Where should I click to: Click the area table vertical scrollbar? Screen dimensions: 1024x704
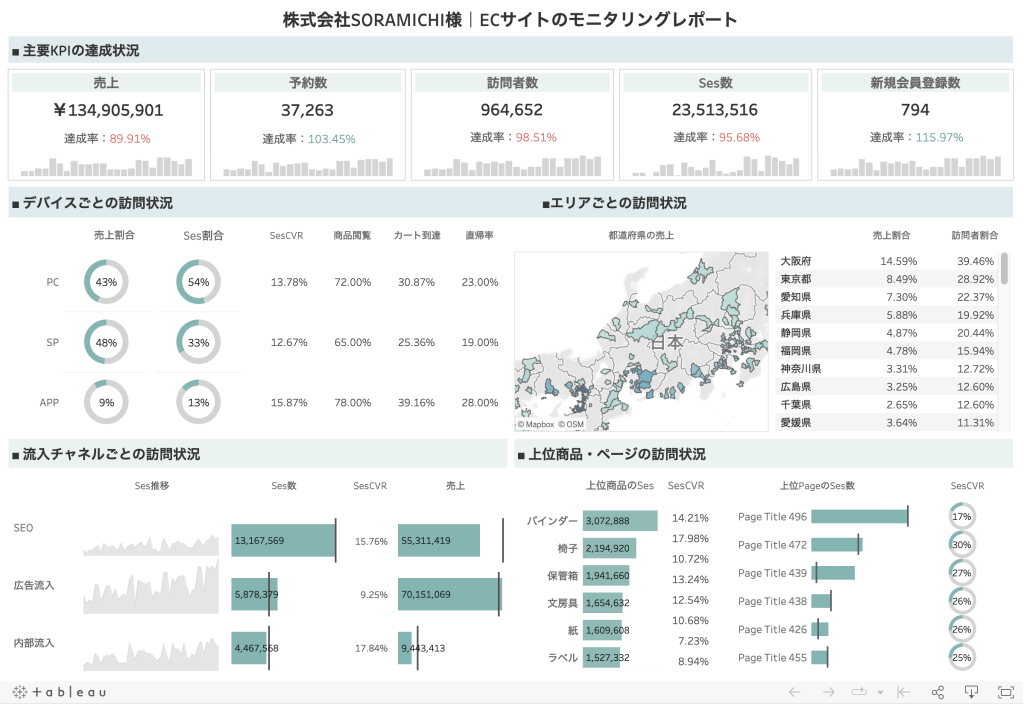pyautogui.click(x=1004, y=280)
